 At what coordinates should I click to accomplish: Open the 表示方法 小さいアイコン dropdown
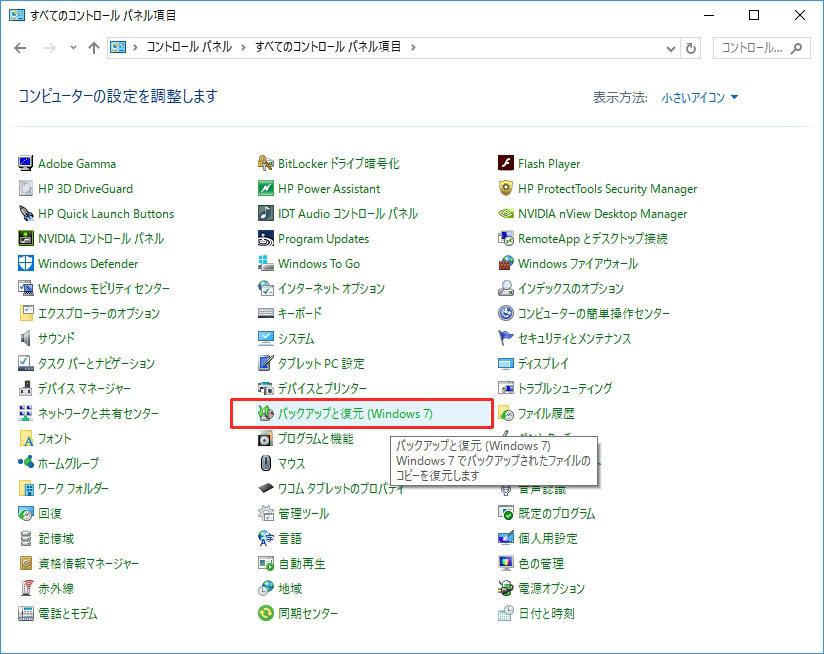click(699, 98)
